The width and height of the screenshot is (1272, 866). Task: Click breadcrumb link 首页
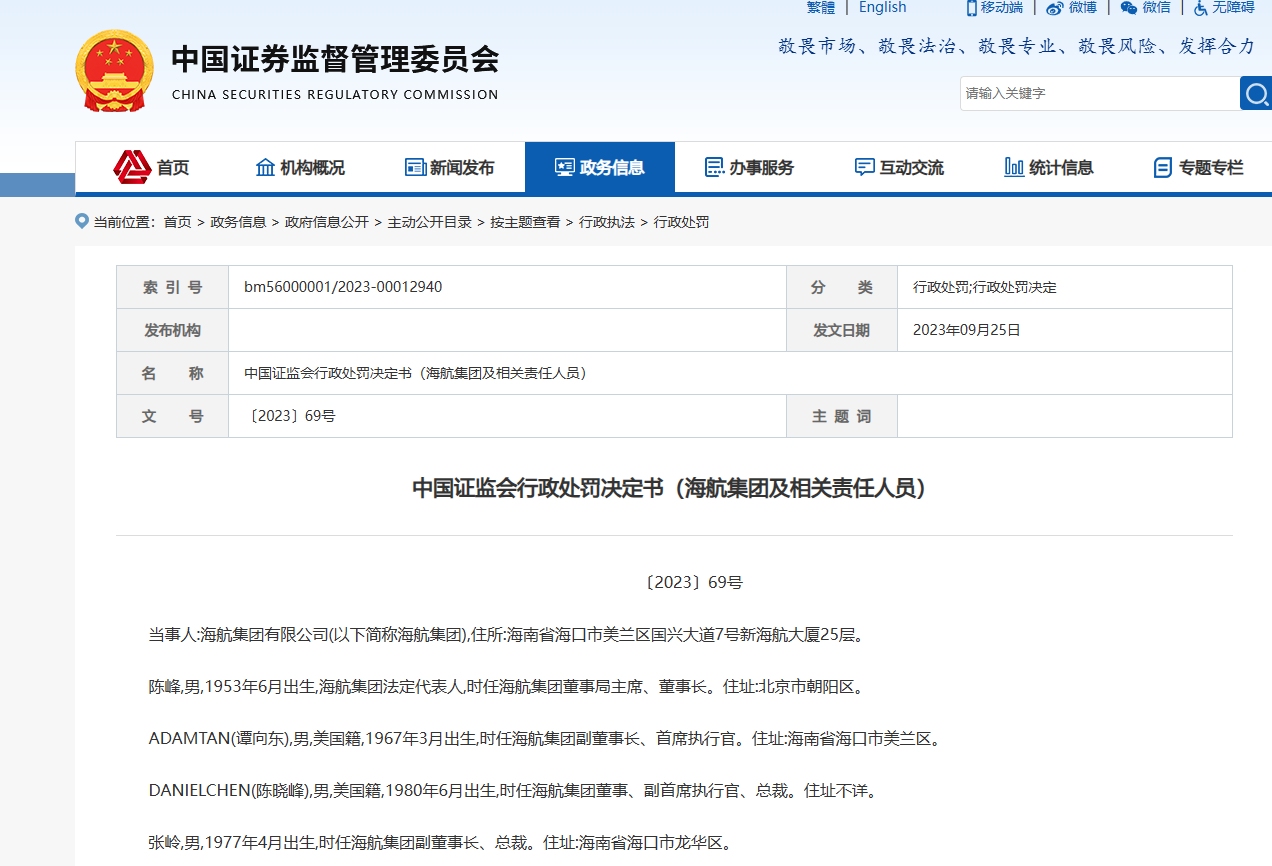[x=178, y=222]
